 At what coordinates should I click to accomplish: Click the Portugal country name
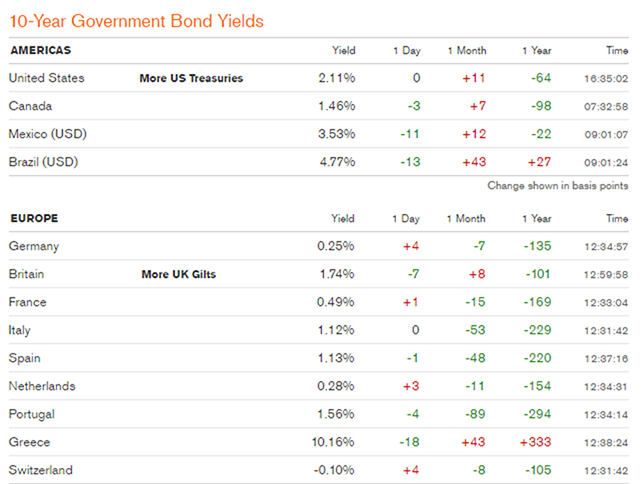(31, 414)
